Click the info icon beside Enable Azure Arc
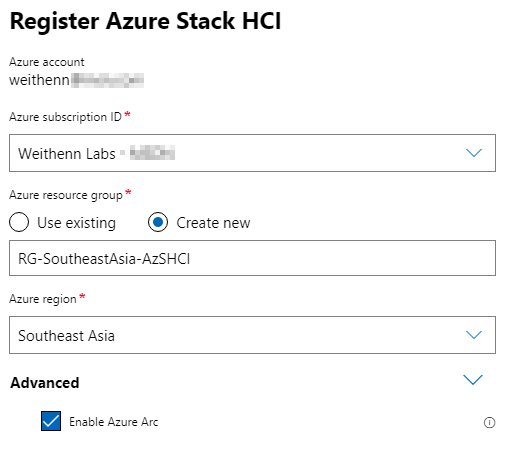 point(489,423)
